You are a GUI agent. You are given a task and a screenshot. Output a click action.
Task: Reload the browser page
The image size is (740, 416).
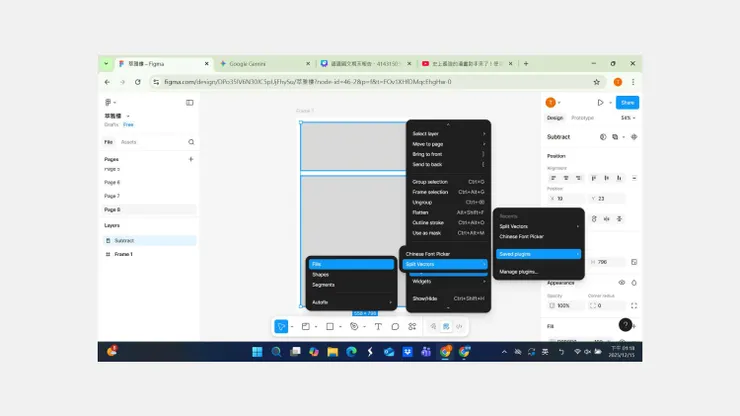click(137, 82)
